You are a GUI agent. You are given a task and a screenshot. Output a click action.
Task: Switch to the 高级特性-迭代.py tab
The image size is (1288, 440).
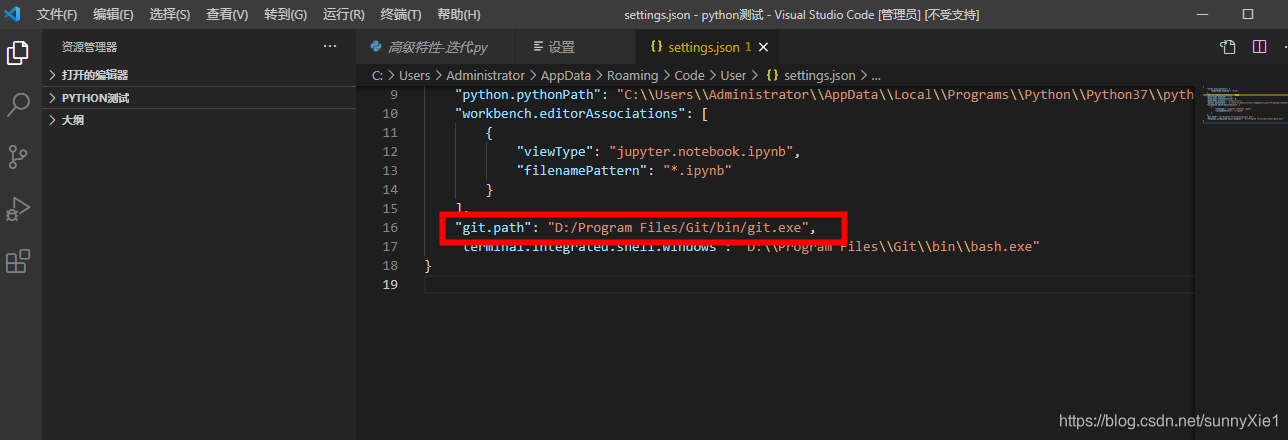tap(437, 47)
